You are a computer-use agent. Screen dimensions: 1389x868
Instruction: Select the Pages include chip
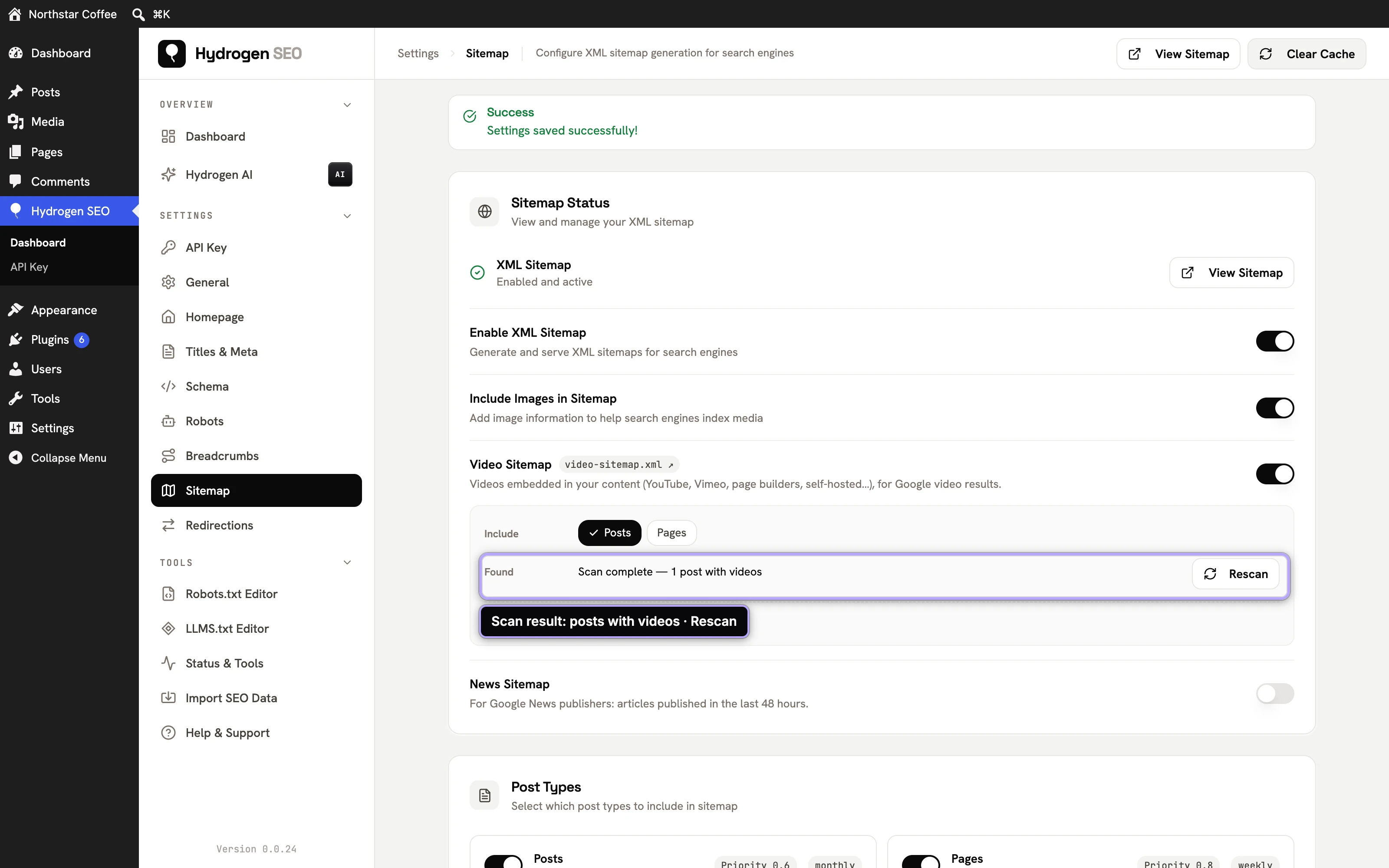pyautogui.click(x=671, y=533)
